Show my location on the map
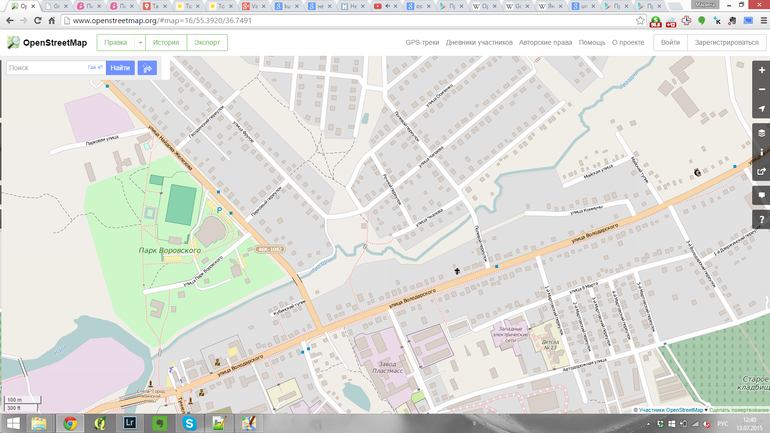 pyautogui.click(x=761, y=108)
